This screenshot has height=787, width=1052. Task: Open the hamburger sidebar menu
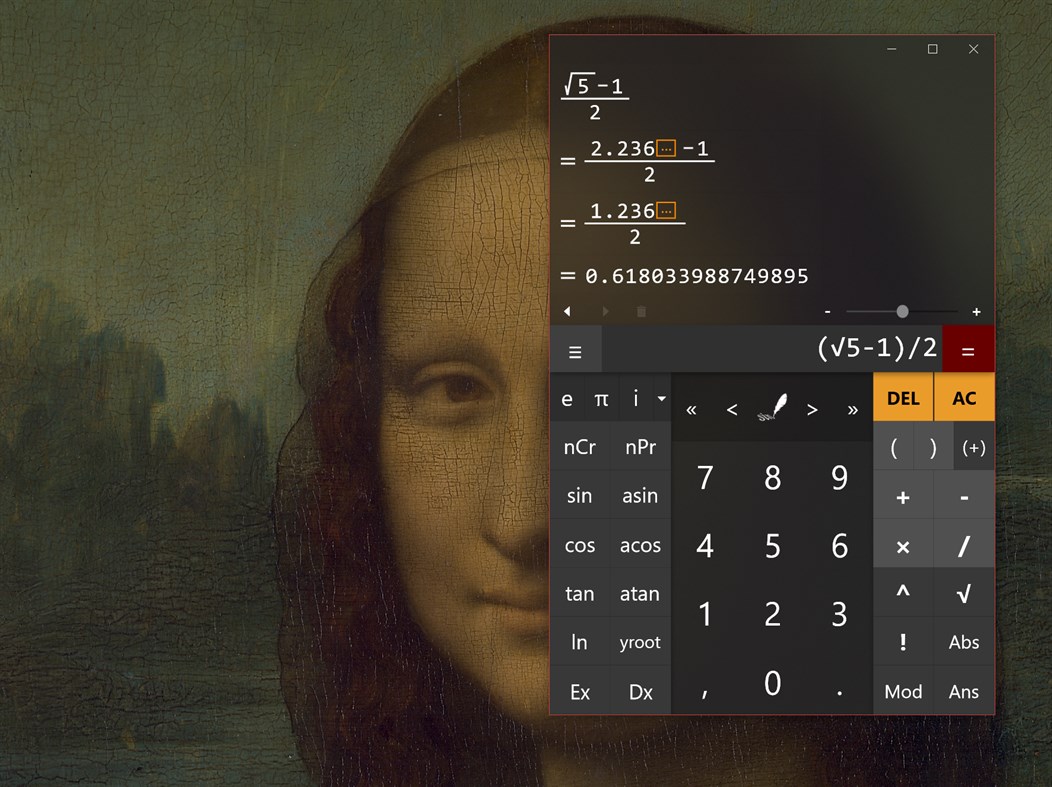pyautogui.click(x=575, y=351)
